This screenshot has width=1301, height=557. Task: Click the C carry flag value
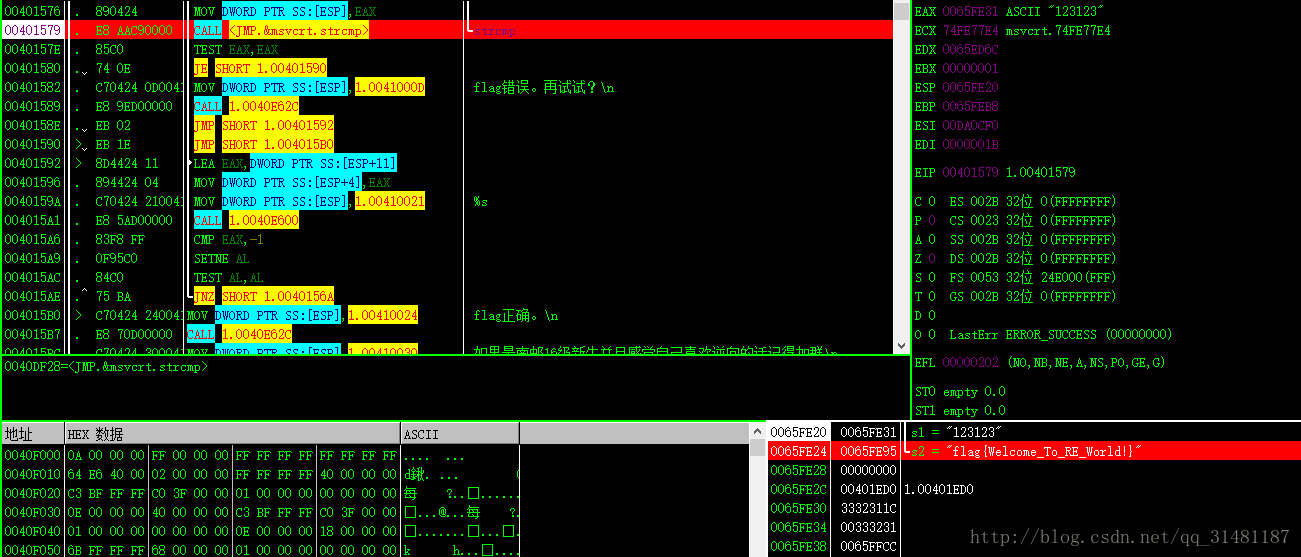point(932,202)
